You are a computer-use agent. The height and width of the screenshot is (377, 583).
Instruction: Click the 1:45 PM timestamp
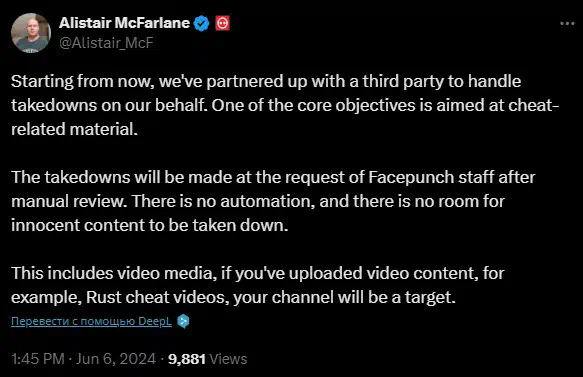point(38,359)
